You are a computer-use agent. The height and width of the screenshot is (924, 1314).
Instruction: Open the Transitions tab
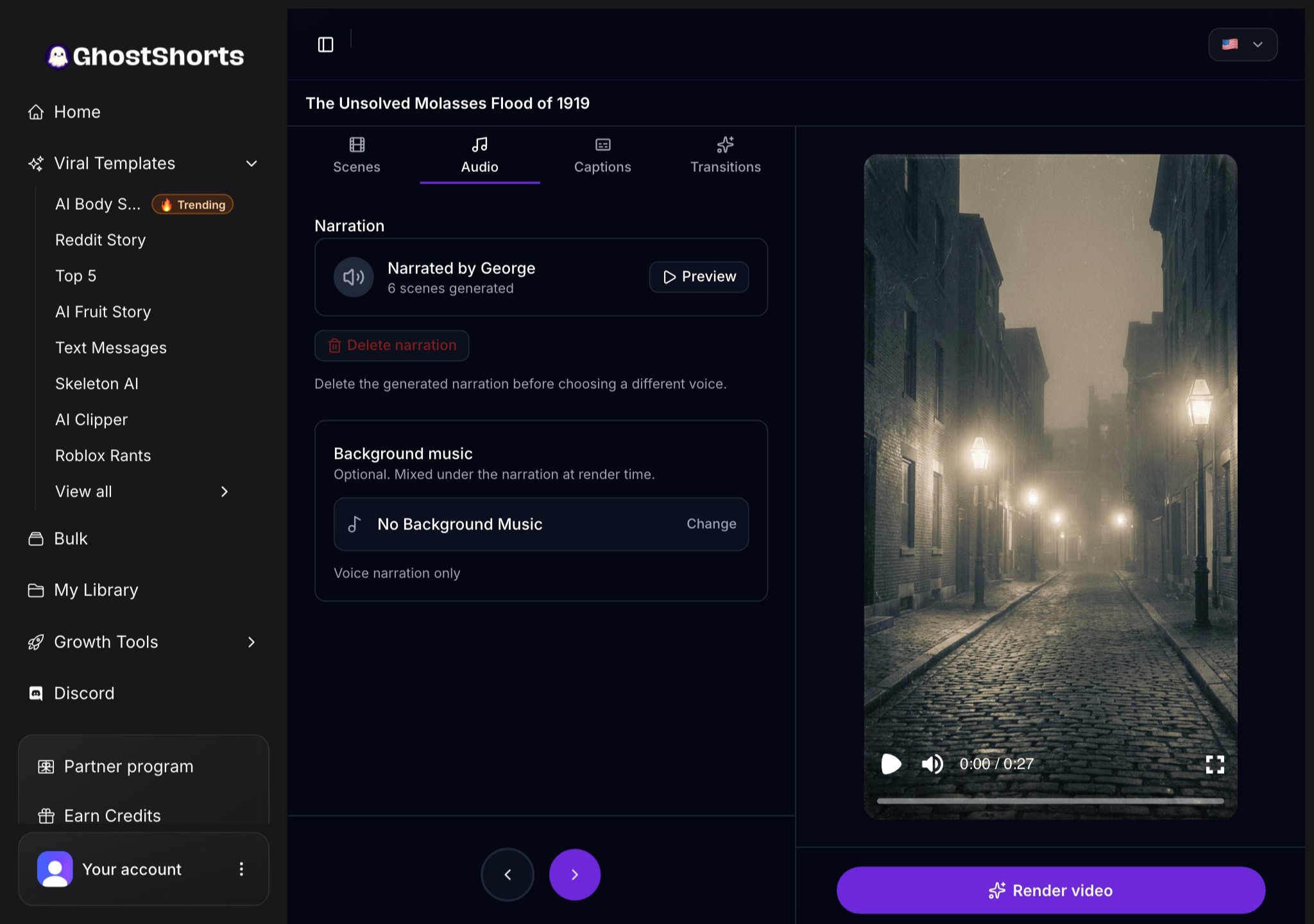[x=726, y=155]
